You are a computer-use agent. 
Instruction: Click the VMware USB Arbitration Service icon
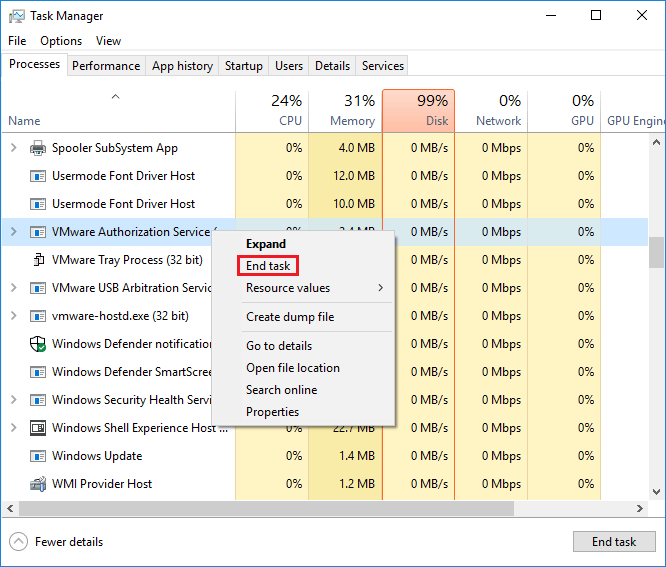pos(38,288)
